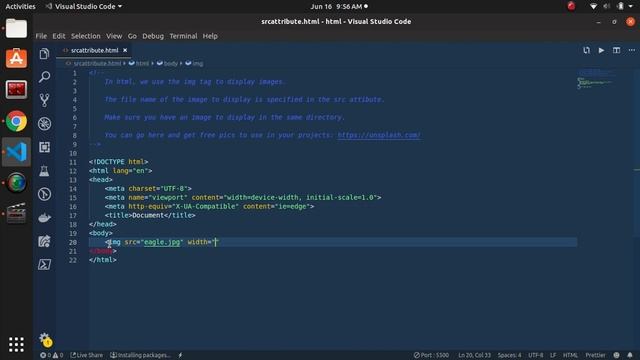640x360 pixels.
Task: Click Activities in the top bar
Action: pos(20,7)
